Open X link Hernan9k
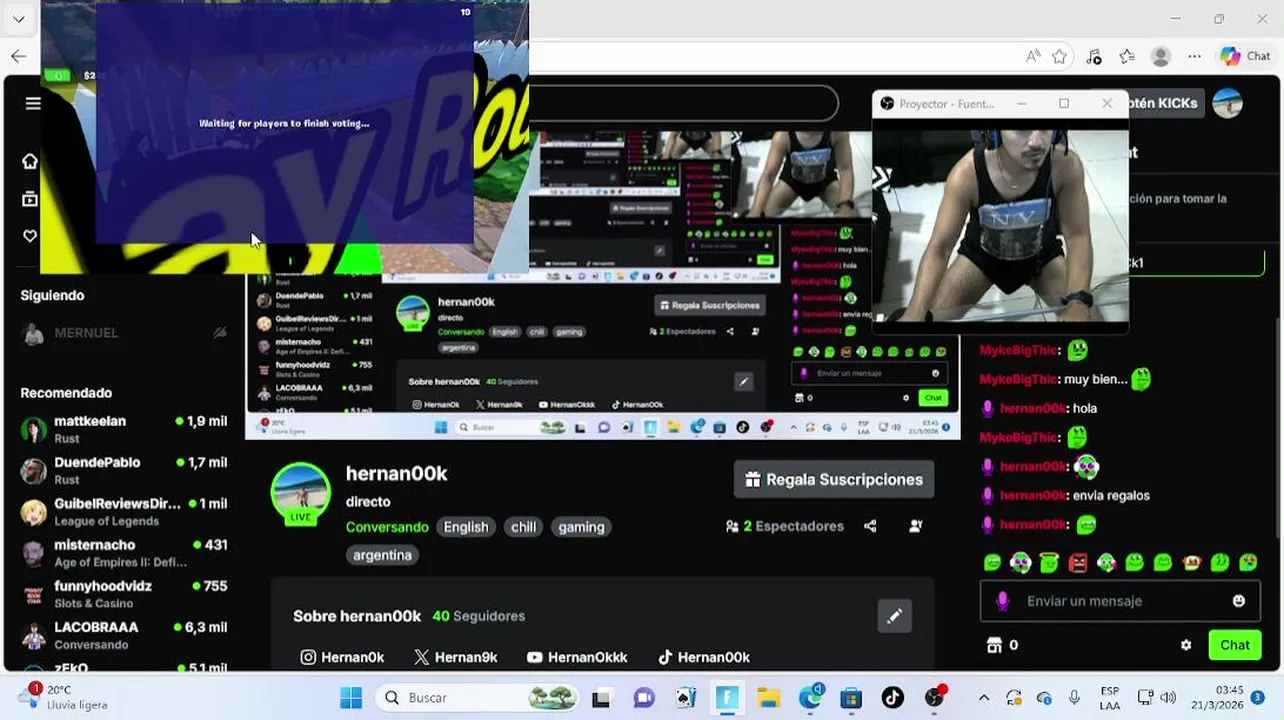 (x=456, y=657)
